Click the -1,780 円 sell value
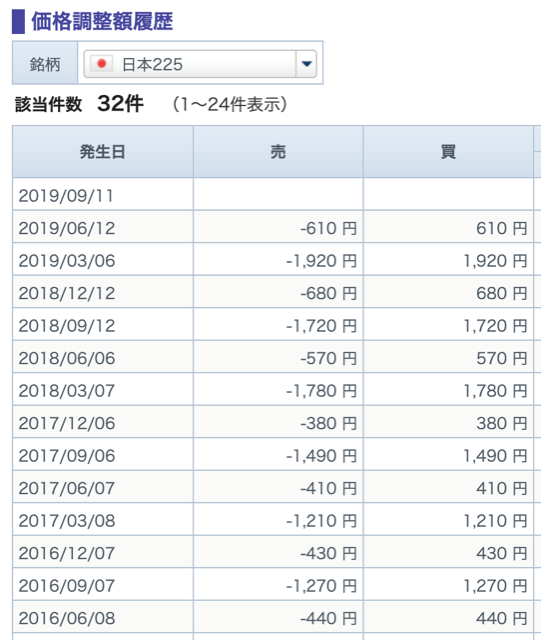The width and height of the screenshot is (541, 640). click(x=321, y=391)
